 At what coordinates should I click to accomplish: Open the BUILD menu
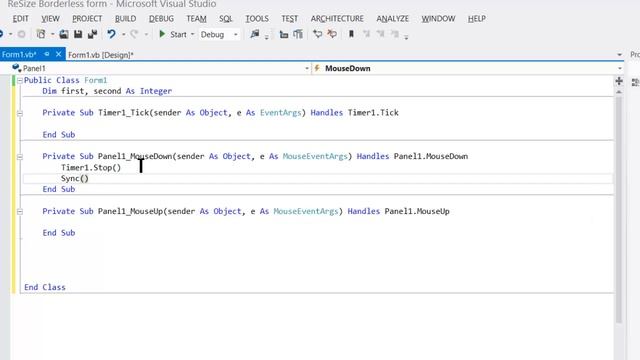coord(125,18)
